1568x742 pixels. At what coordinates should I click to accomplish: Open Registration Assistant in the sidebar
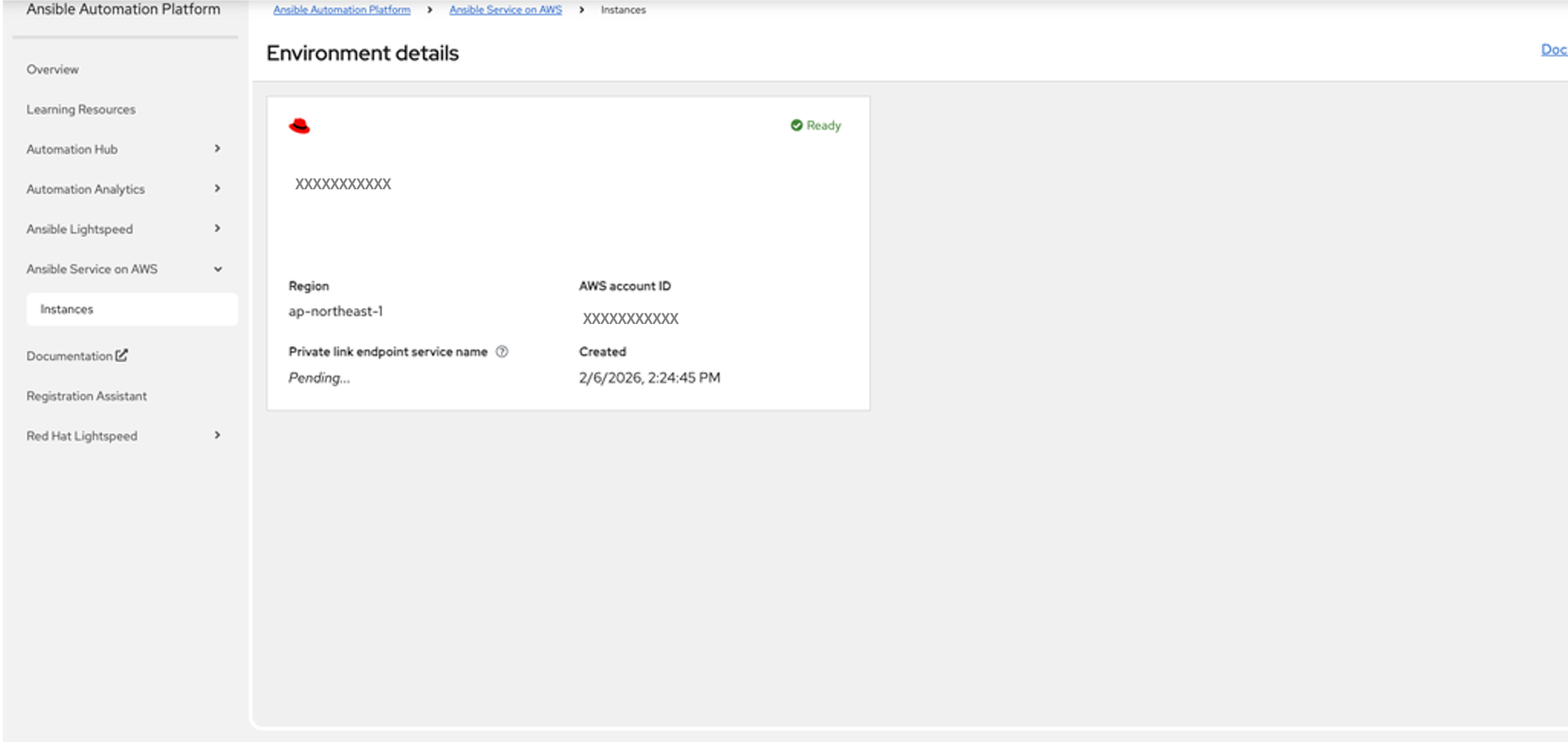[x=87, y=396]
